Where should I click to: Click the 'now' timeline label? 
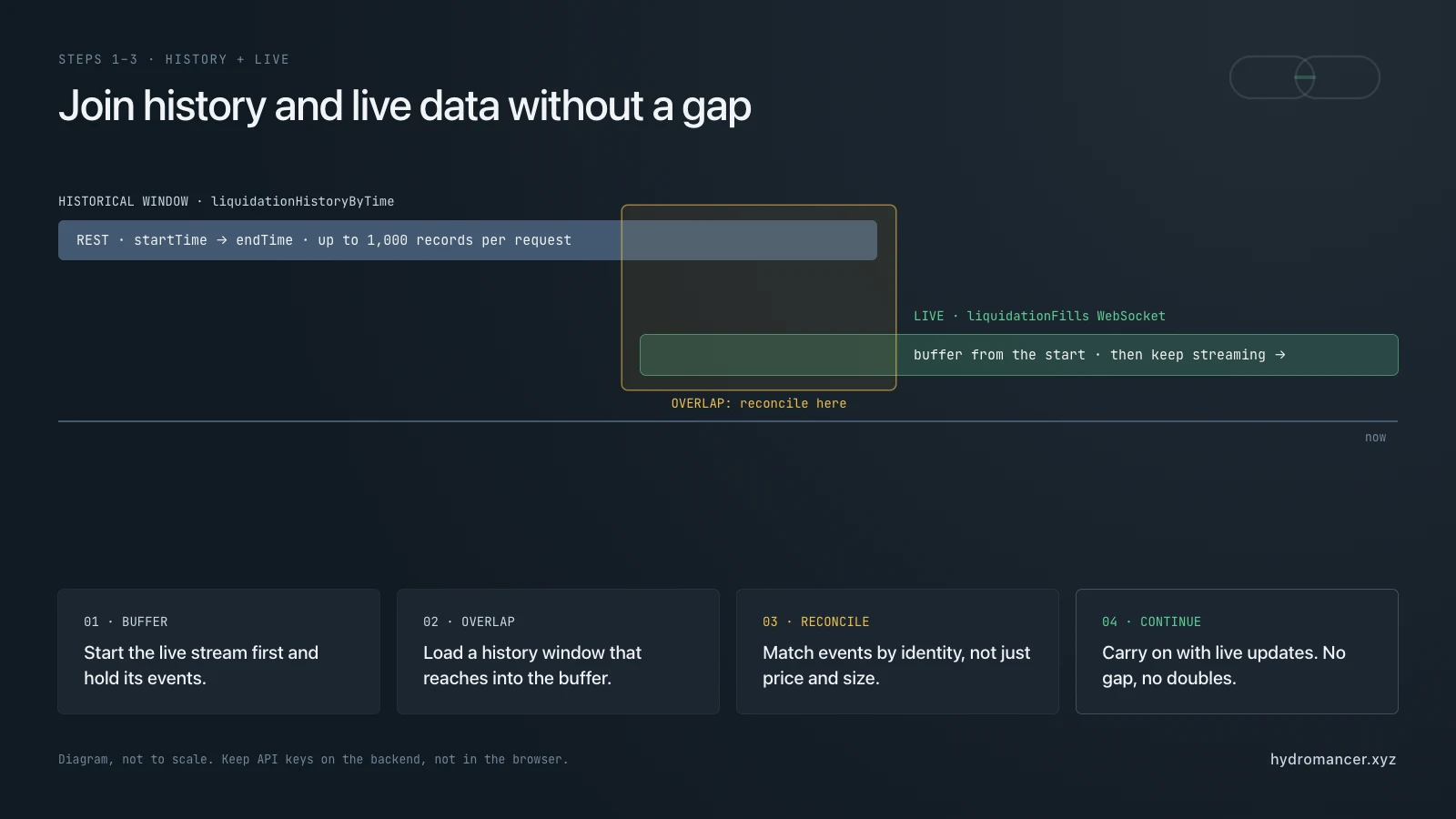point(1375,438)
